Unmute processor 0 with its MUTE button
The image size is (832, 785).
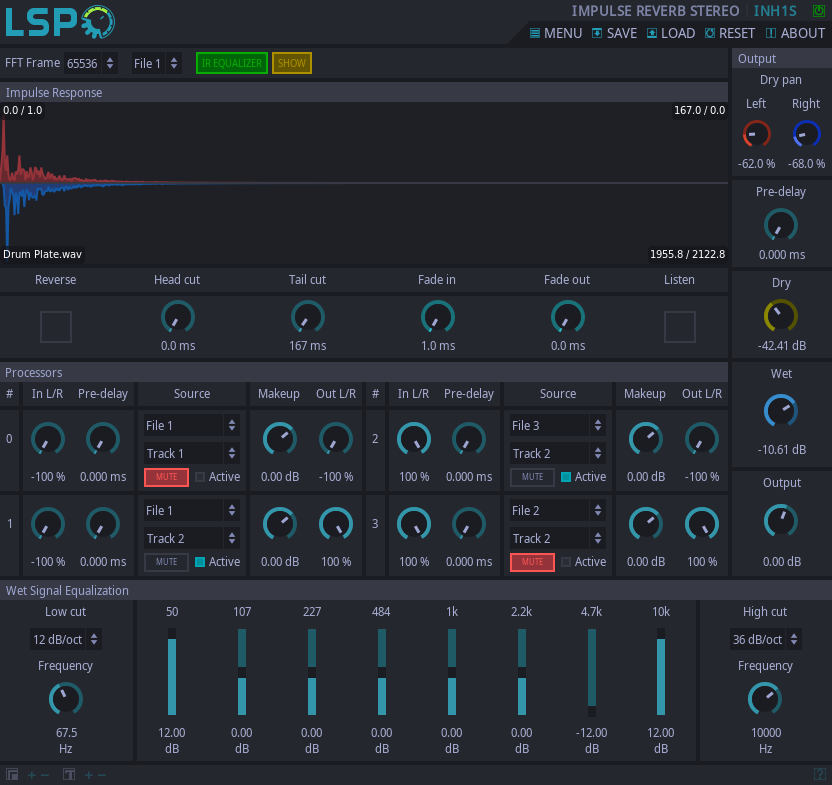[167, 477]
